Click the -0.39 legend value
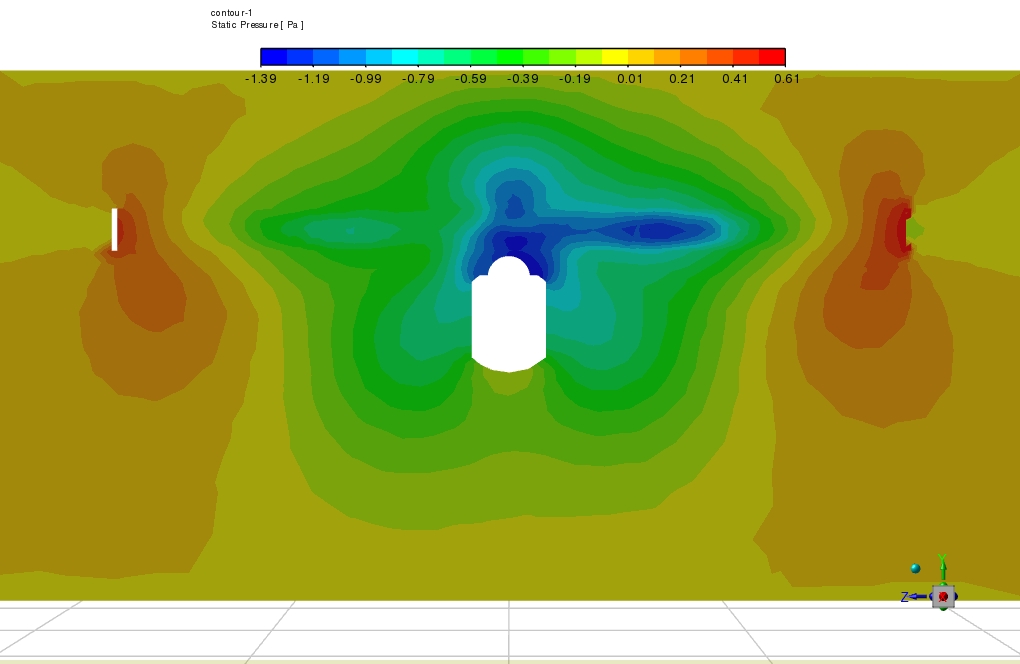The width and height of the screenshot is (1020, 664). pos(523,79)
